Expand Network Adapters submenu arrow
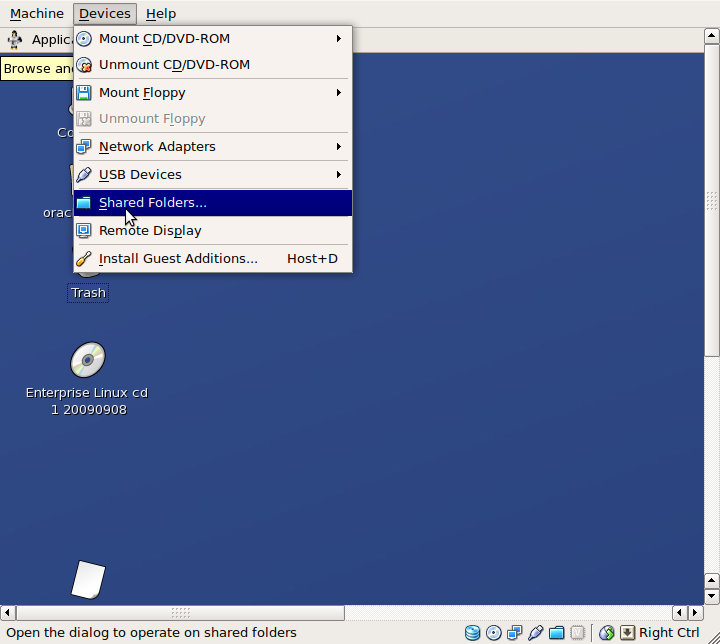 pos(339,147)
